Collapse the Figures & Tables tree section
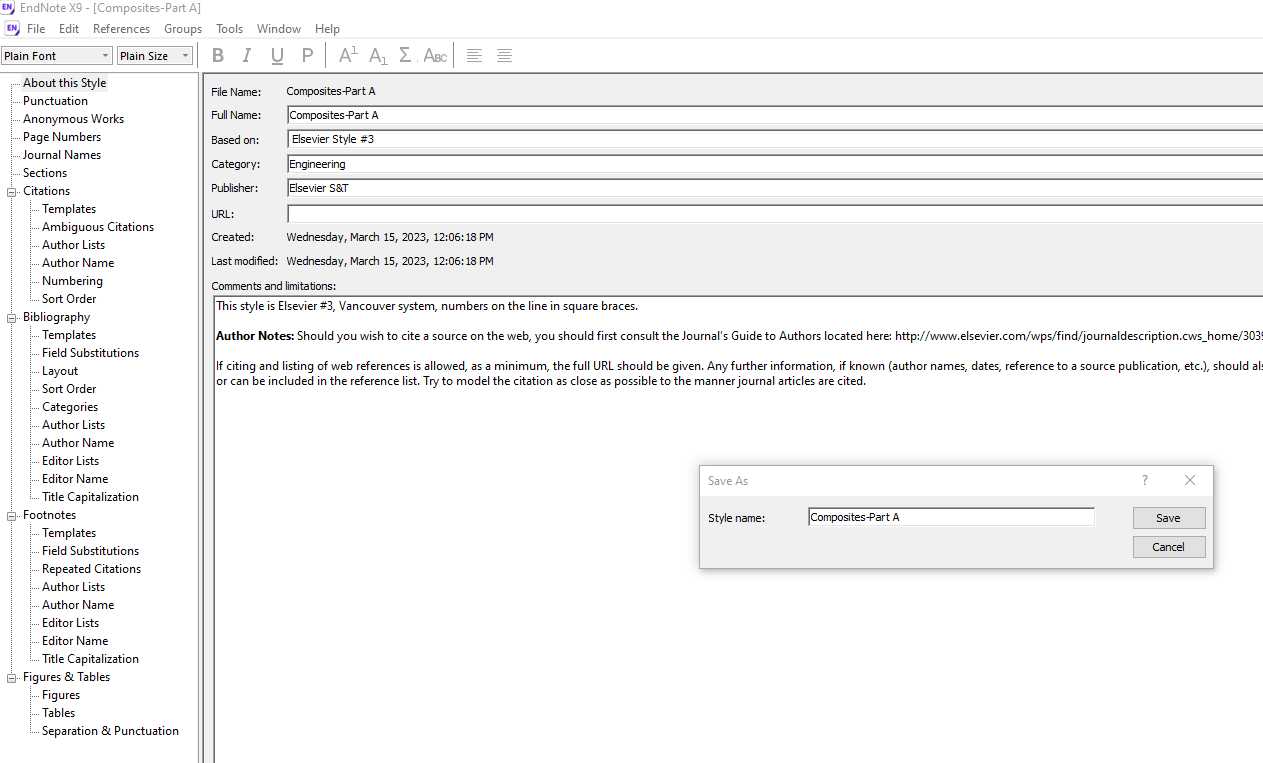The height and width of the screenshot is (763, 1263). 12,677
